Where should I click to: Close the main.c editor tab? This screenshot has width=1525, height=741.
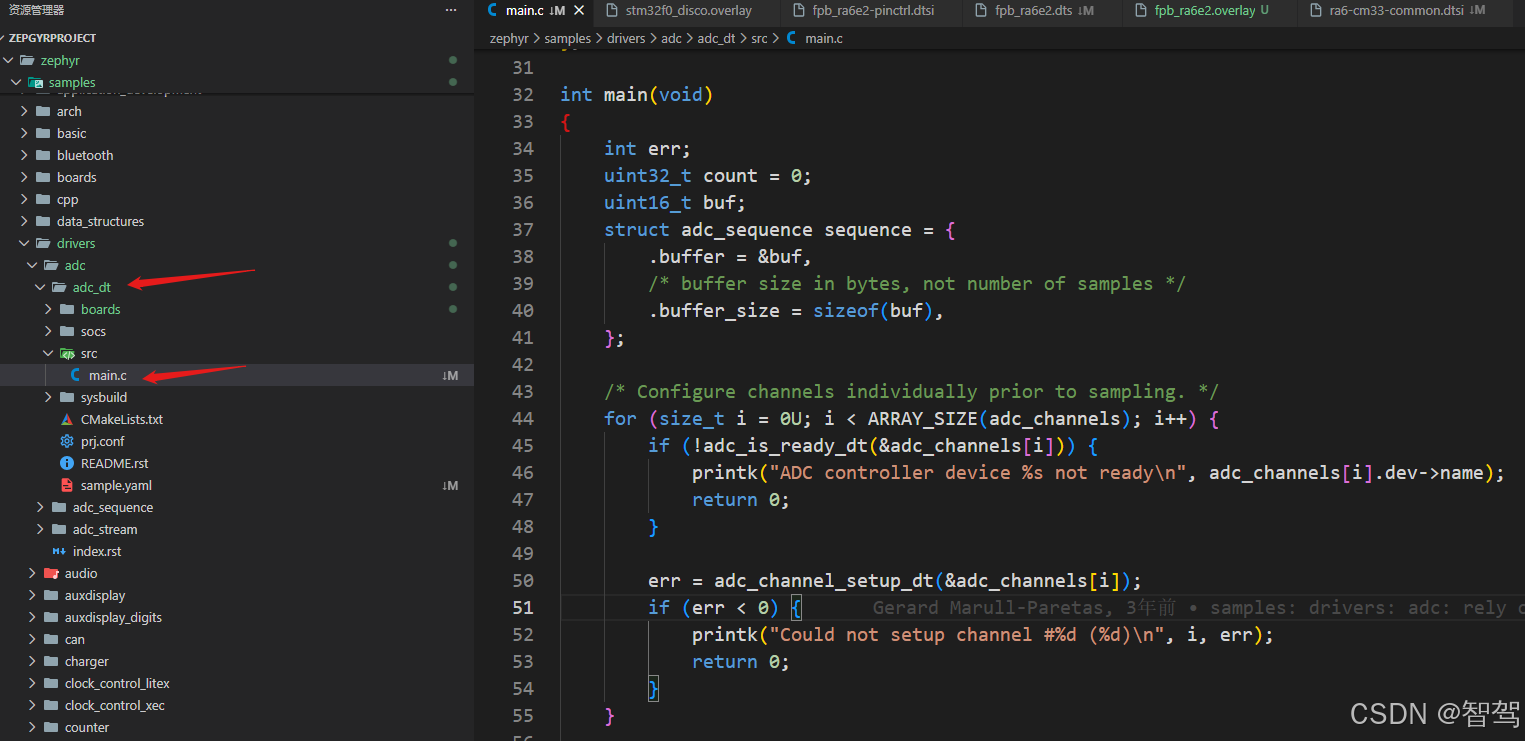(x=579, y=11)
